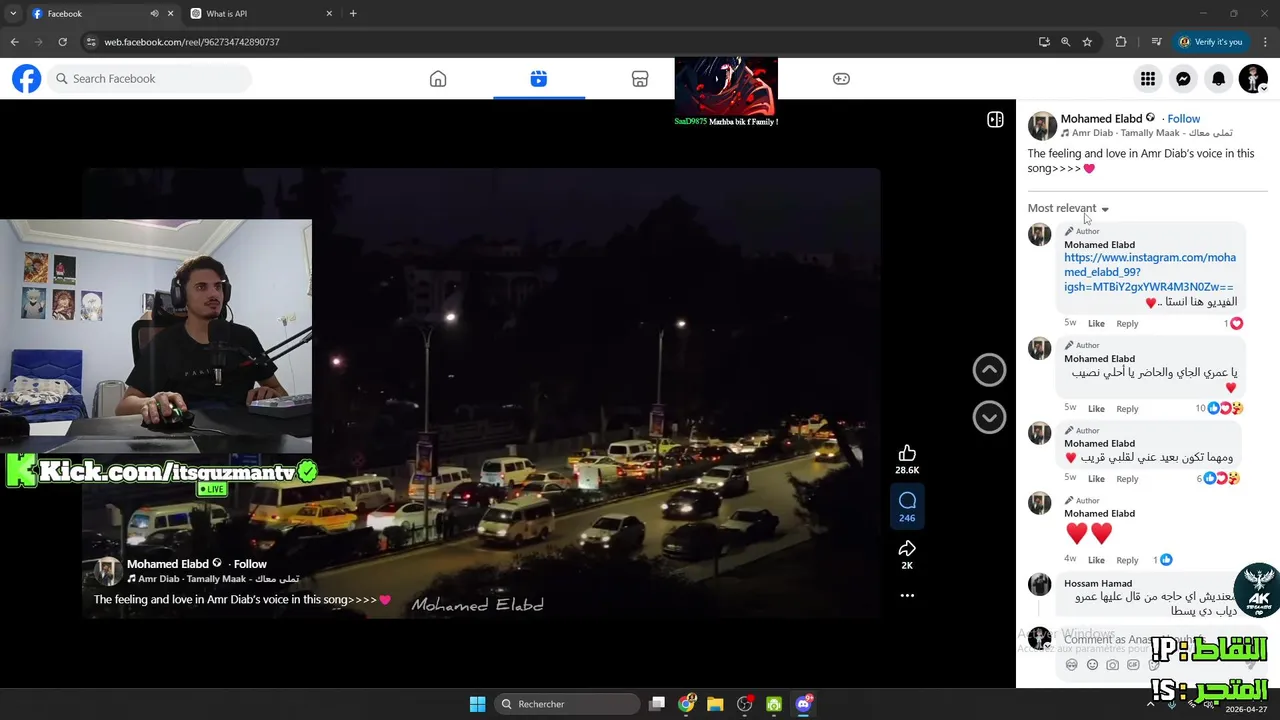The image size is (1280, 720).
Task: Switch to the Facebook browser tab
Action: click(x=90, y=14)
